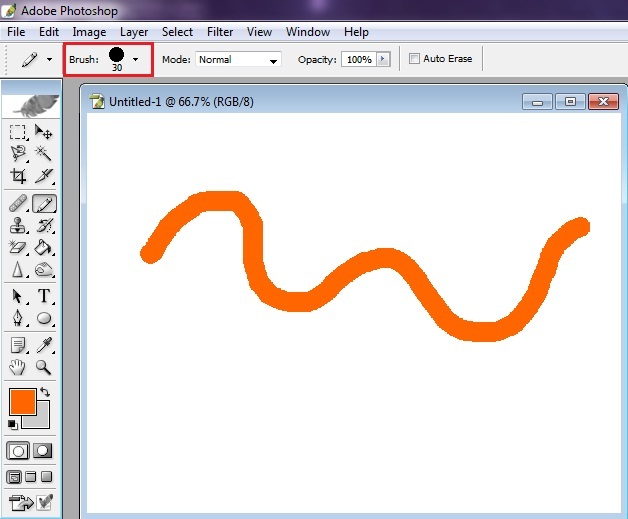This screenshot has width=628, height=519.
Task: Click the Adobe feather logo atop toolbox
Action: coord(32,105)
